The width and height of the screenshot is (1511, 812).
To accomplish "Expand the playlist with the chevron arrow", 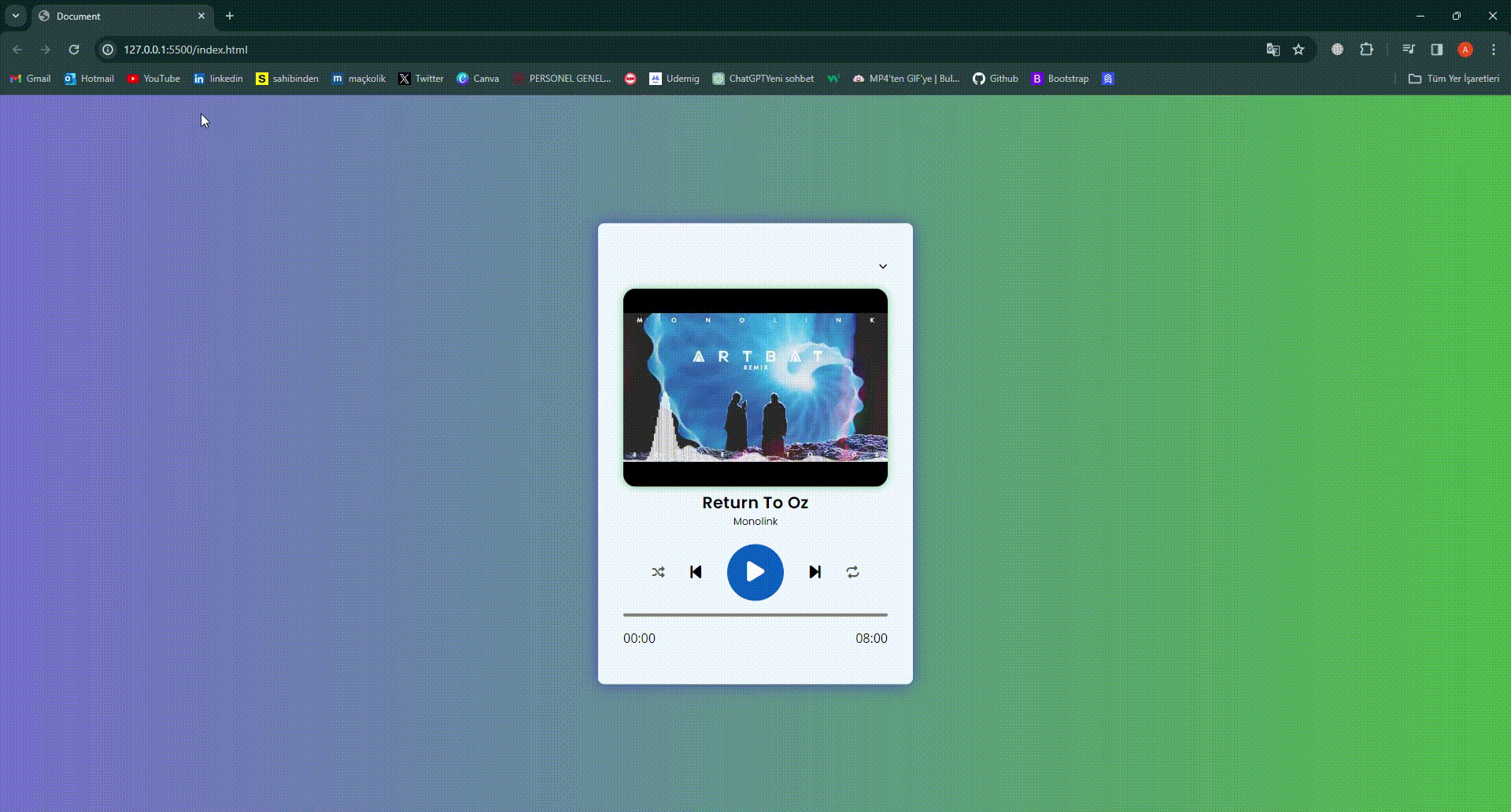I will click(x=883, y=266).
